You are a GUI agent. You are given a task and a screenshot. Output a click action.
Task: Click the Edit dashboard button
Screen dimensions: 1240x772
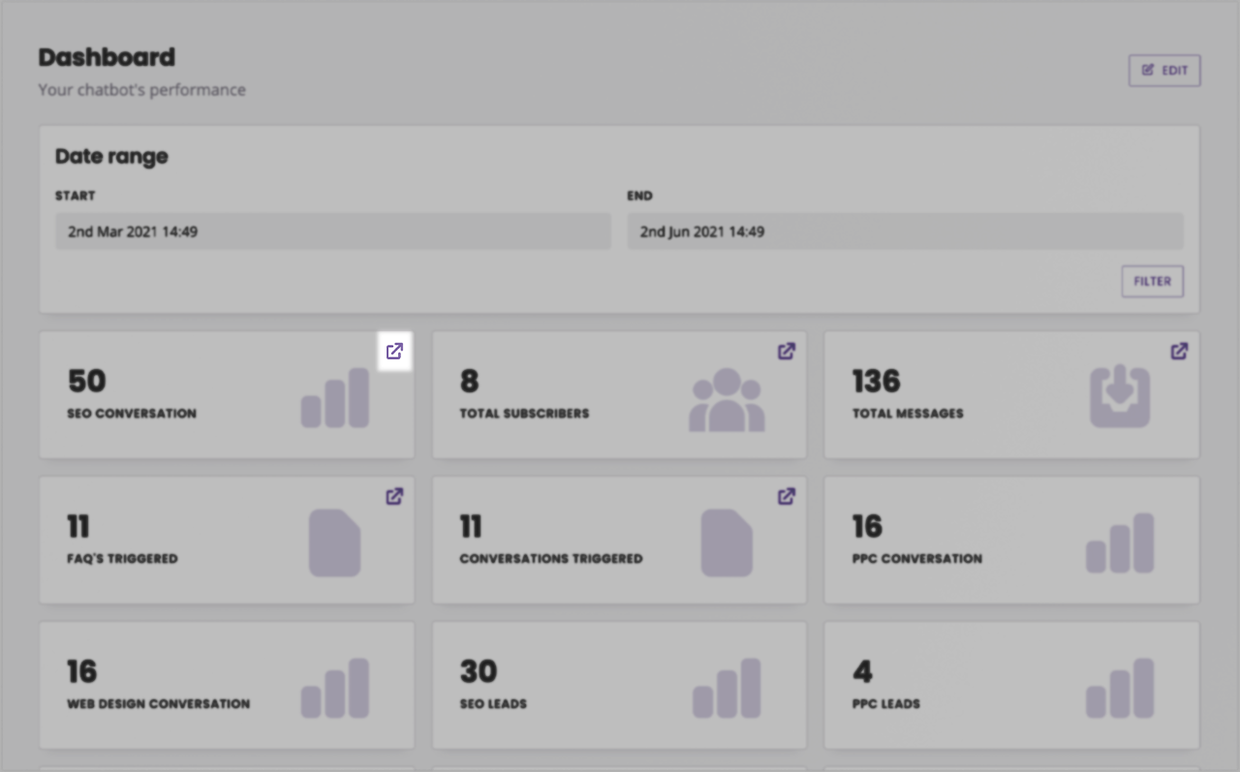tap(1164, 70)
